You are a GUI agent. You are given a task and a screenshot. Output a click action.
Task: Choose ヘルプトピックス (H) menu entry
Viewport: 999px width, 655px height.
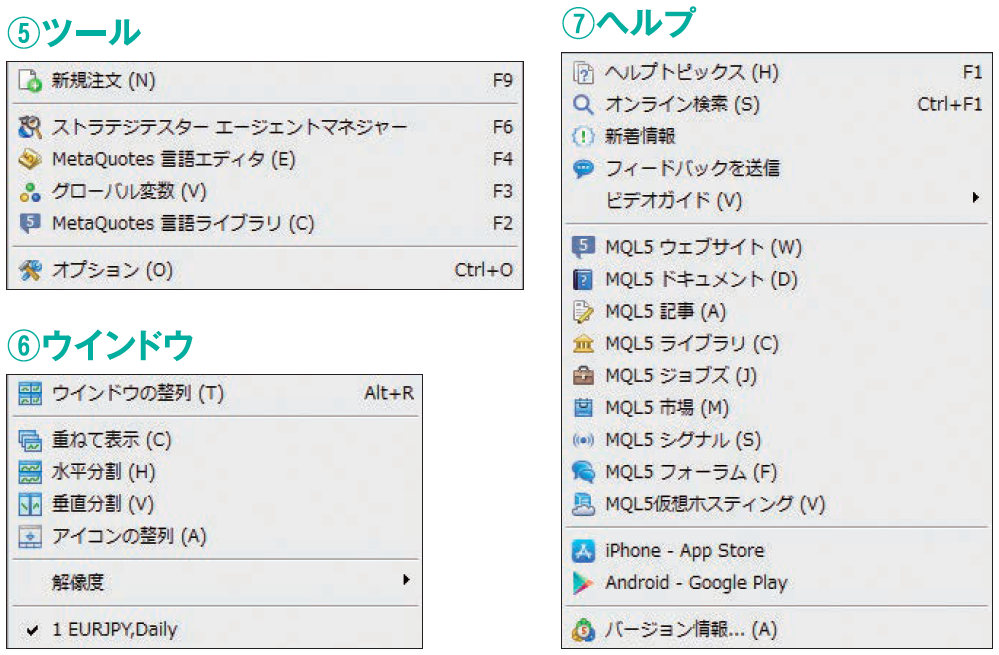tap(777, 73)
